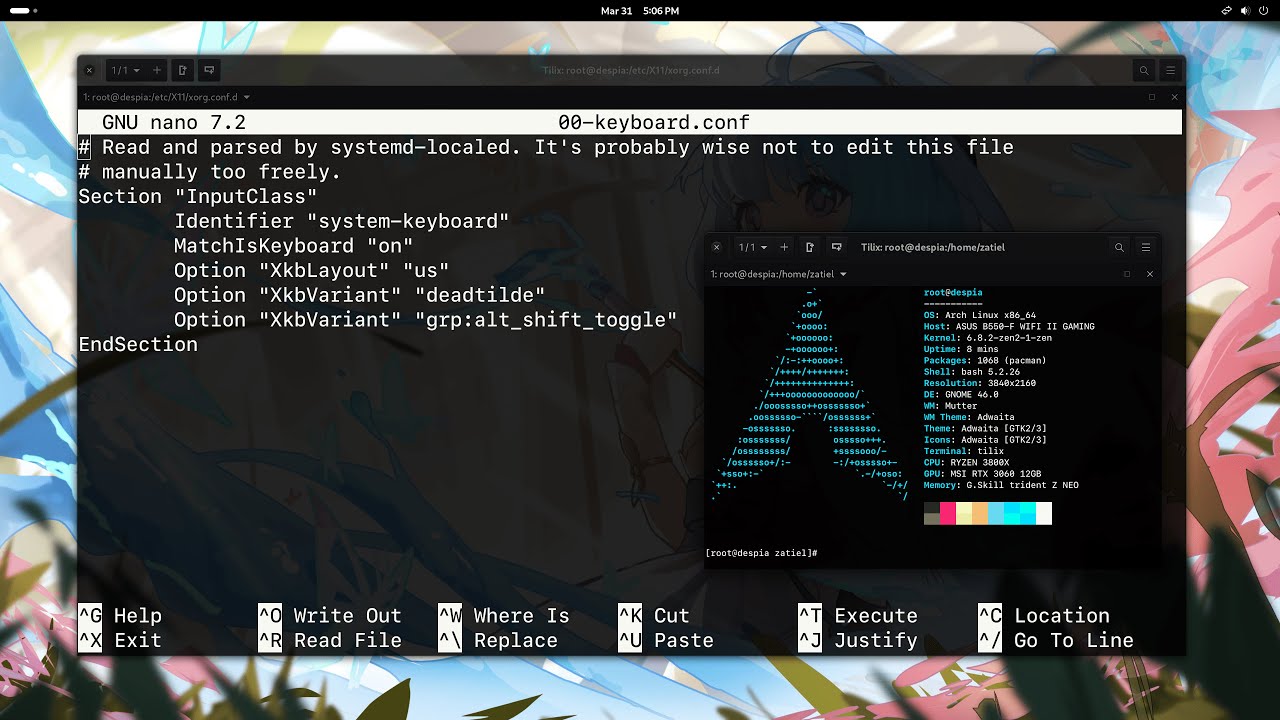The image size is (1280, 720).
Task: Click the Kernel: 6.8.2-zen2-1-zen line
Action: coord(988,338)
